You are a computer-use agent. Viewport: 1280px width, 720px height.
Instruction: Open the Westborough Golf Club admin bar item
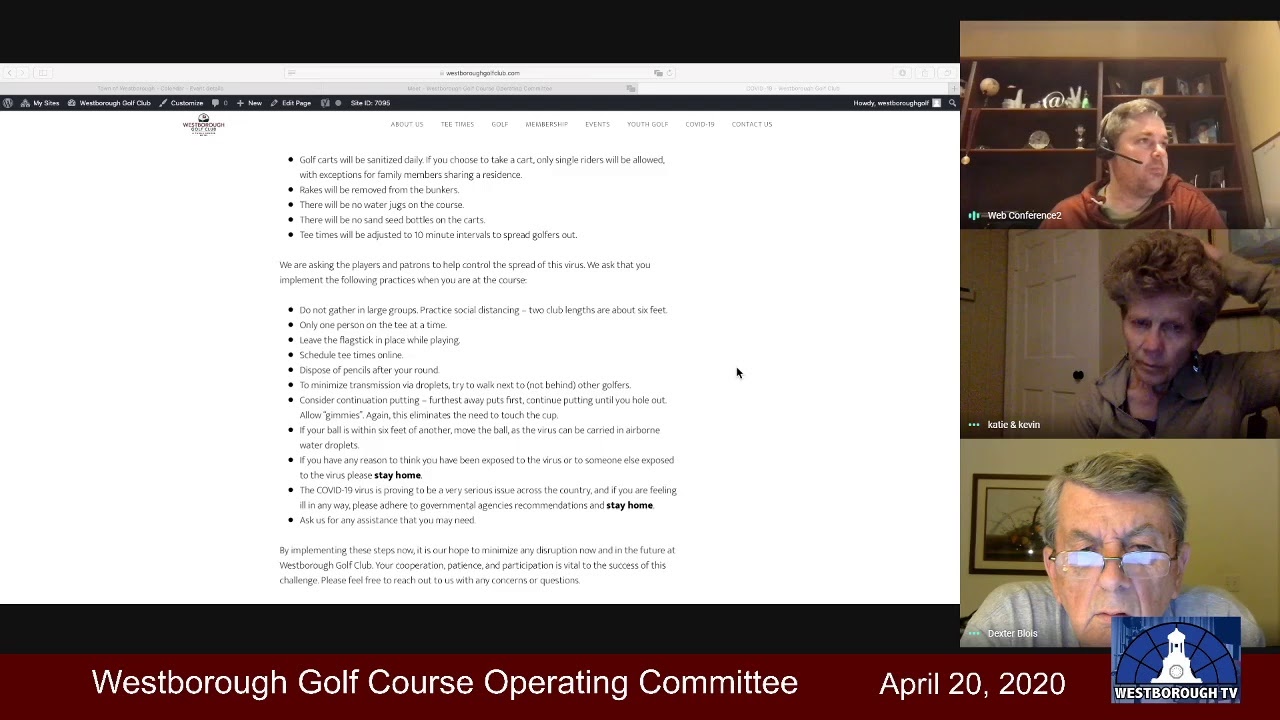[109, 103]
